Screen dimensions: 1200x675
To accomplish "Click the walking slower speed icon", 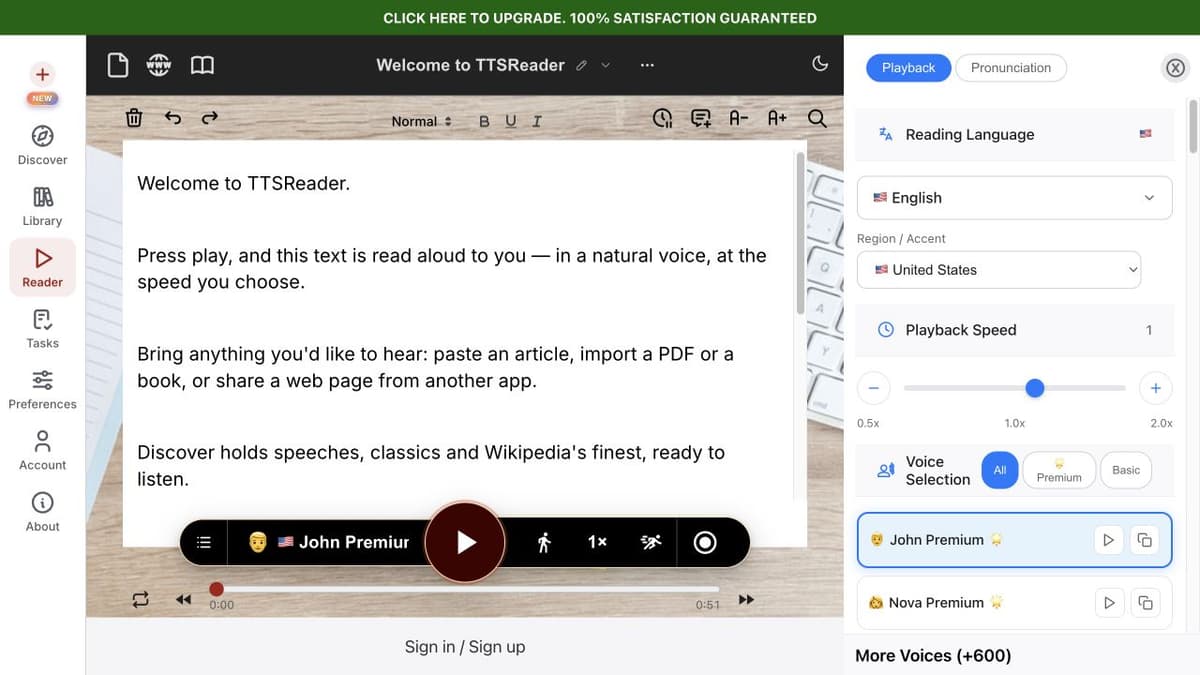I will (x=544, y=542).
